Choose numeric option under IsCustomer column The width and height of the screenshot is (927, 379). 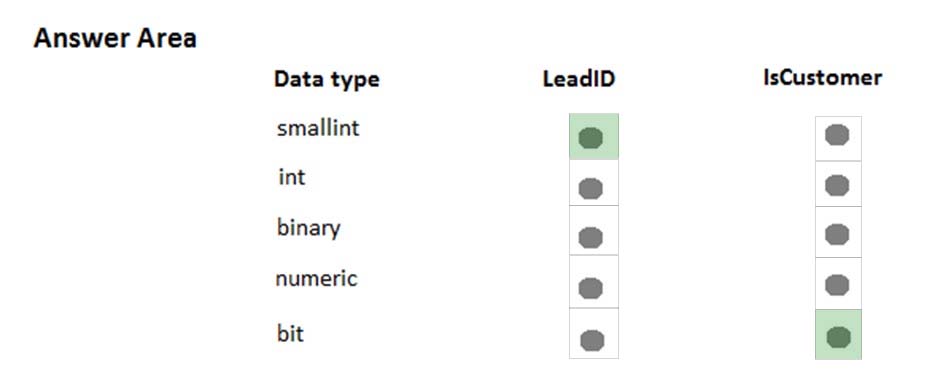837,285
